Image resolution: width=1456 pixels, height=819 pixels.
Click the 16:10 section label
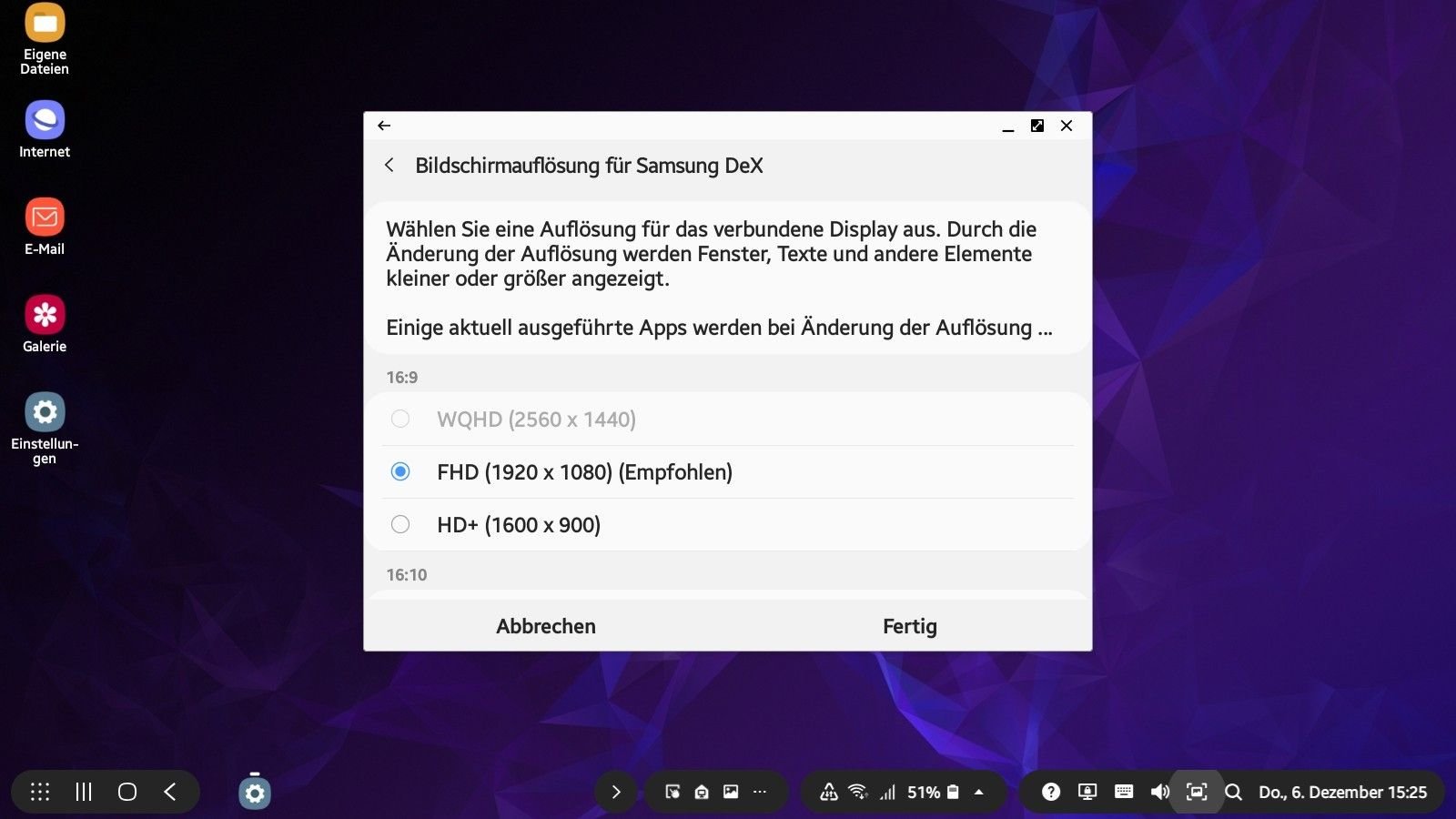click(x=407, y=574)
